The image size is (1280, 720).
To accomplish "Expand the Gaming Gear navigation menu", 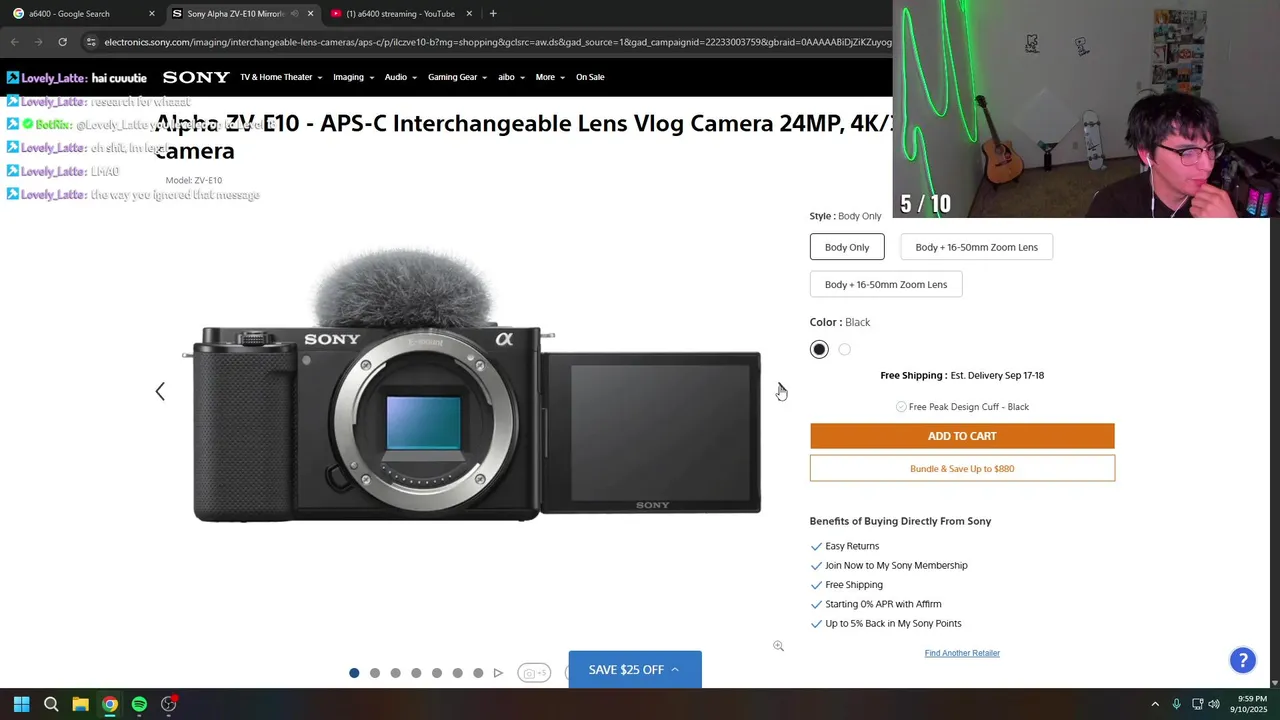I will pos(457,77).
